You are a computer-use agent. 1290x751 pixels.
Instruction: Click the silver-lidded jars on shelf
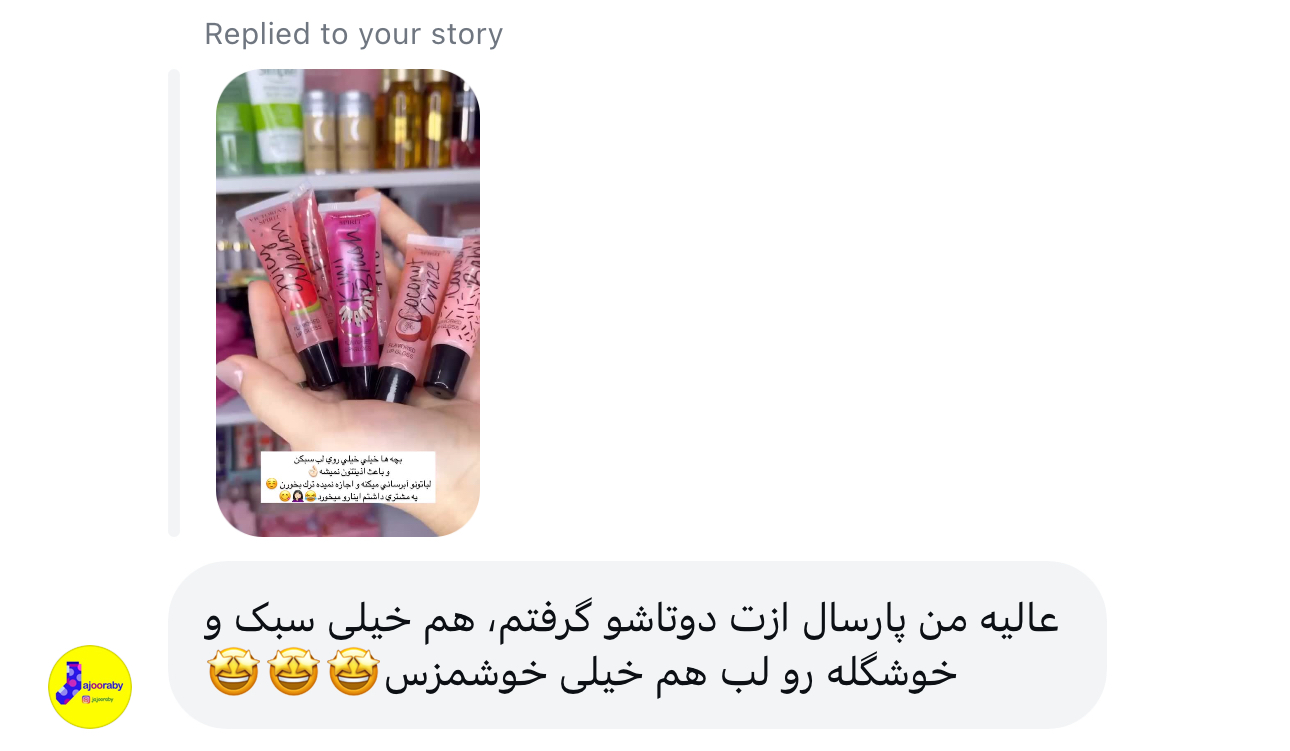point(337,130)
